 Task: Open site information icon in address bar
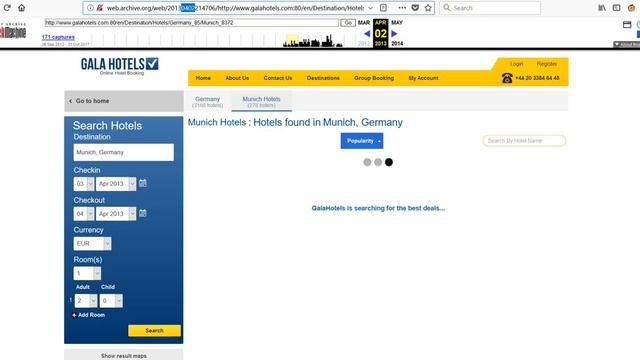90,8
